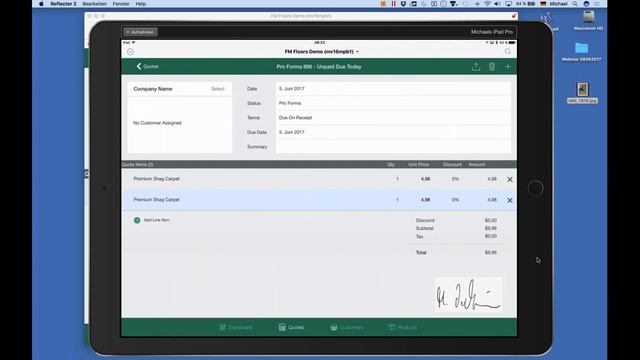
Task: Tap the green Add Line Item circle icon
Action: 137,220
